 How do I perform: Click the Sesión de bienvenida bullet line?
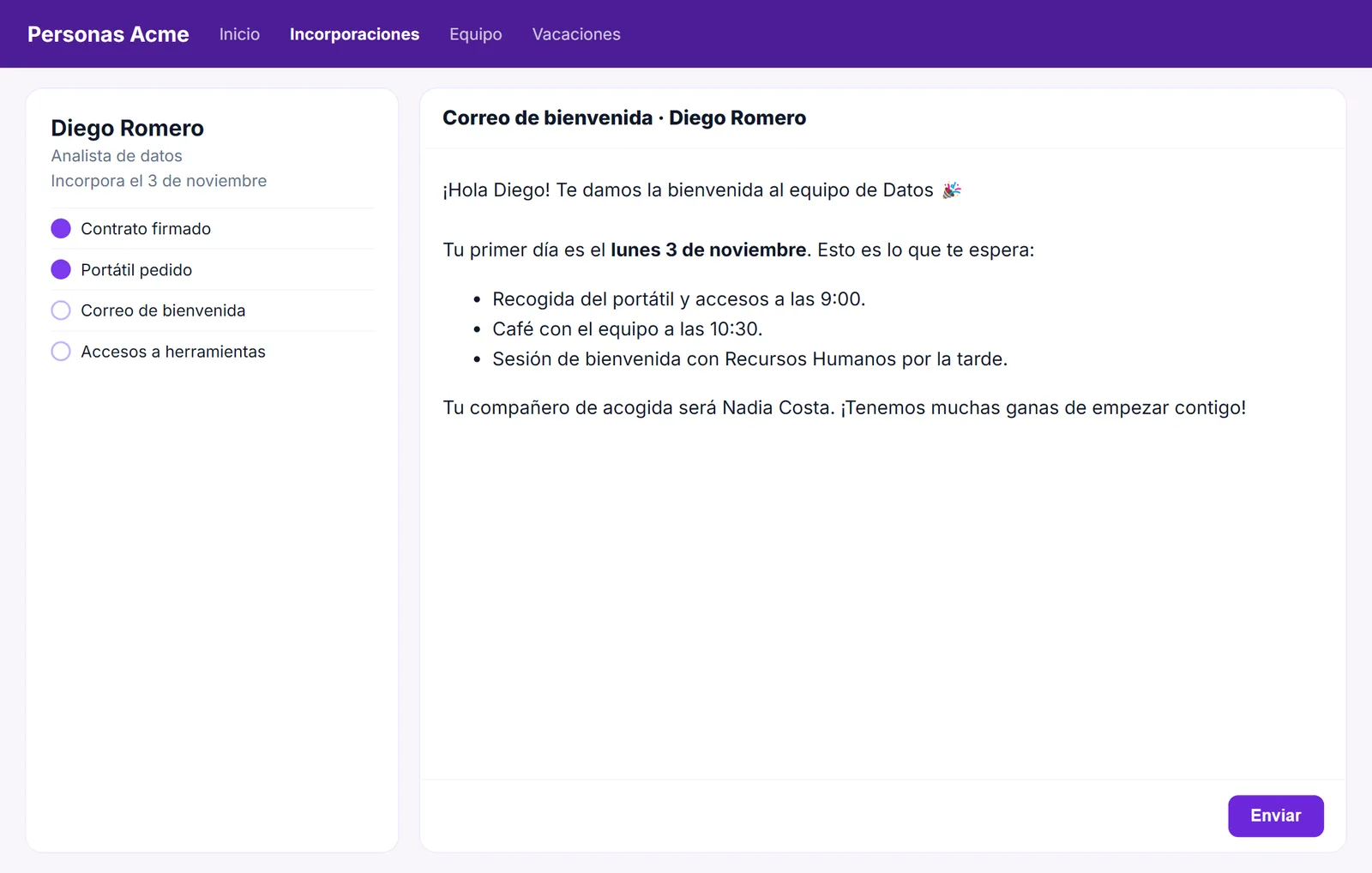pyautogui.click(x=750, y=359)
